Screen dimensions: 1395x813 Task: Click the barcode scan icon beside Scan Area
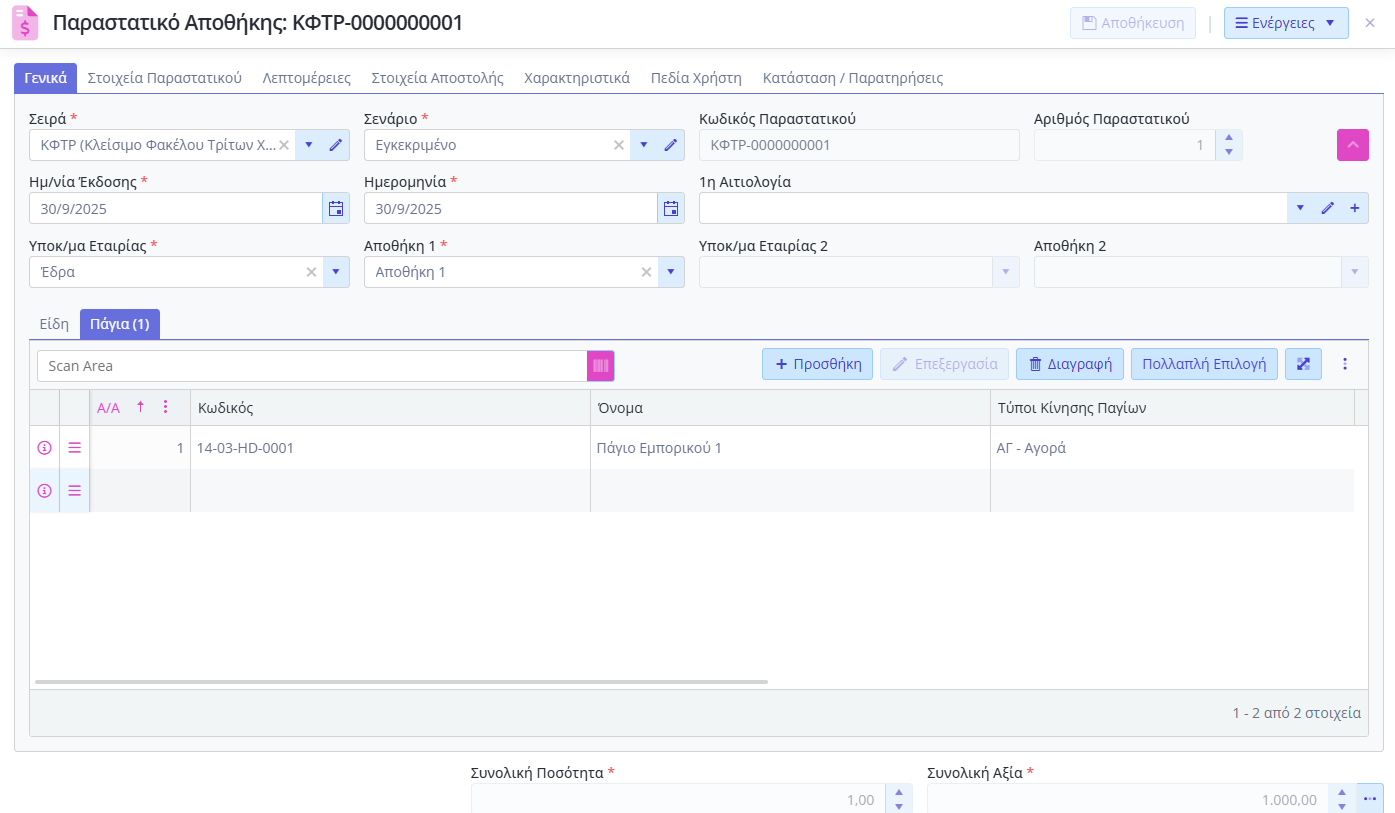pos(600,366)
